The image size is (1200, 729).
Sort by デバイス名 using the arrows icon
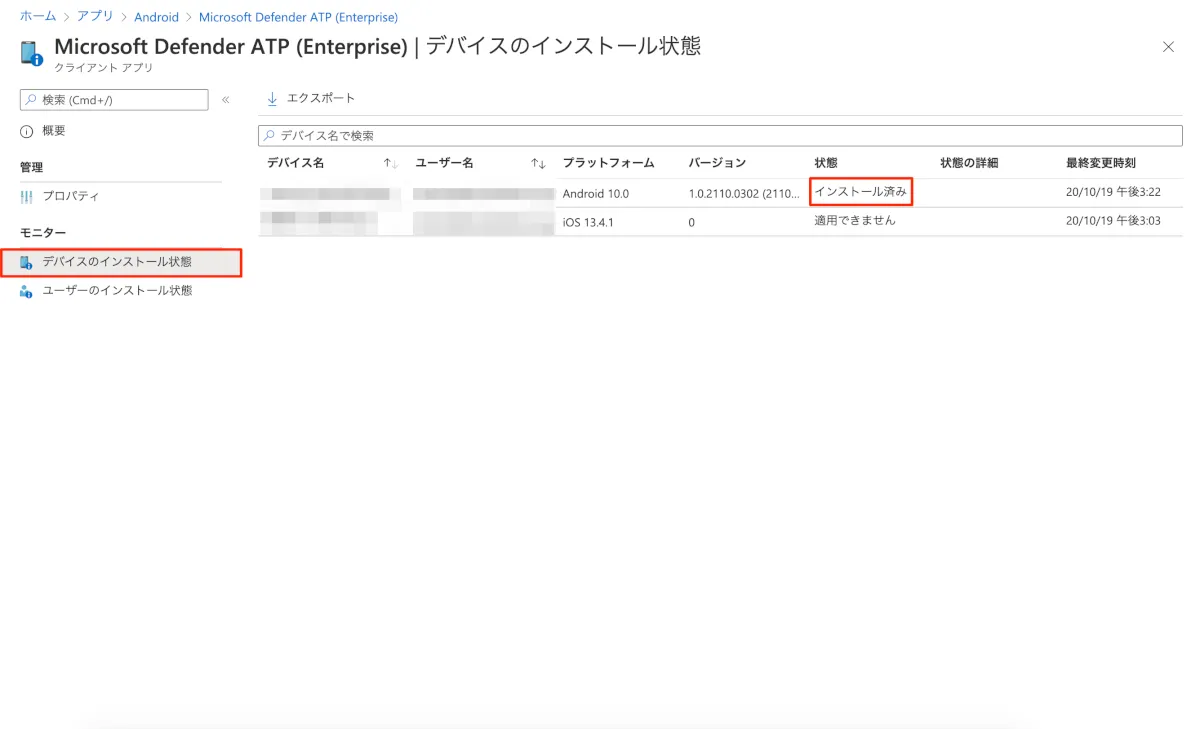(x=391, y=163)
